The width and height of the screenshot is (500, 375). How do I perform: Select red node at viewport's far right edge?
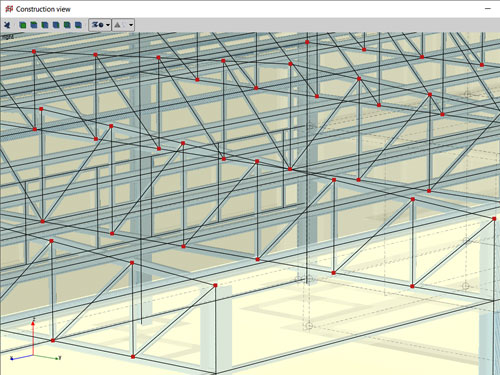[x=494, y=219]
